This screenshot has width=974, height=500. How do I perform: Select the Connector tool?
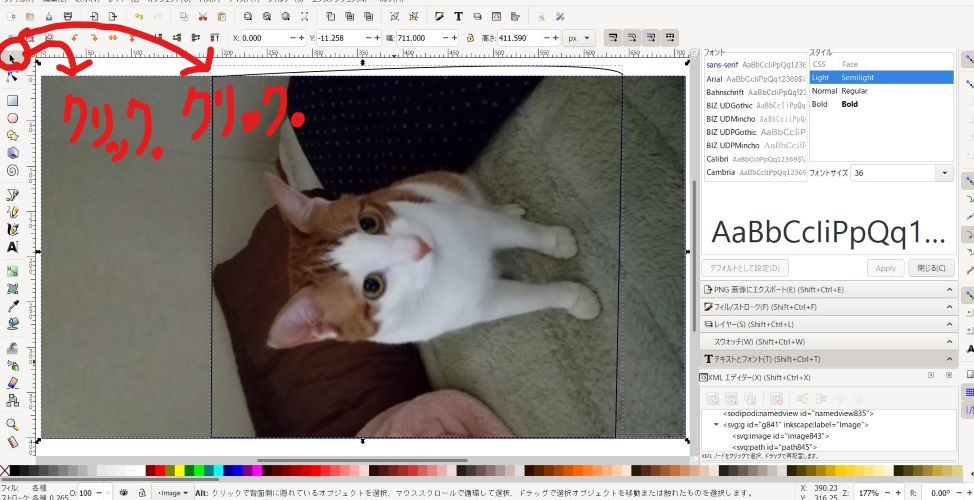click(x=12, y=401)
